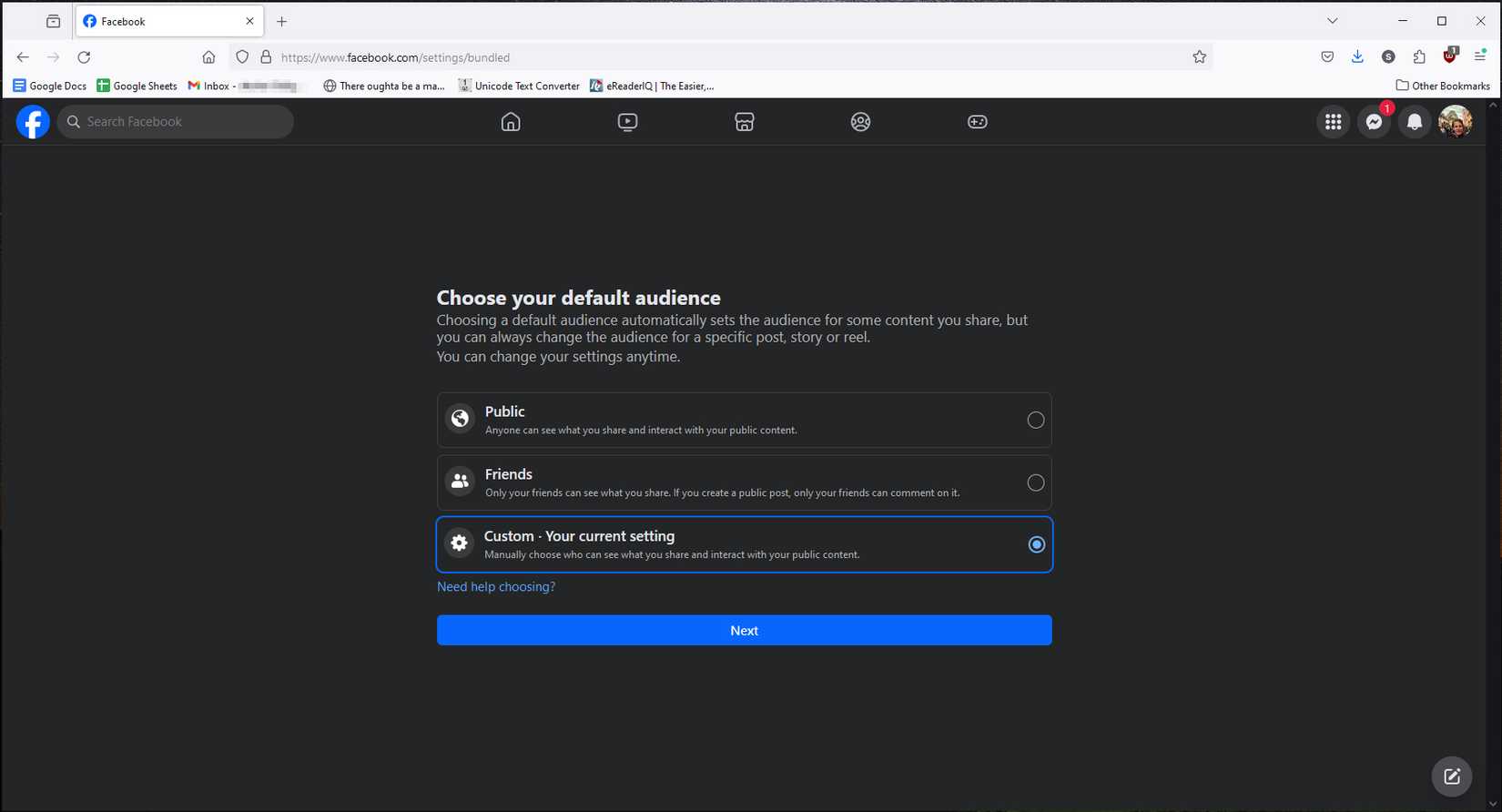Open the browser application menu
The height and width of the screenshot is (812, 1502).
1480,57
